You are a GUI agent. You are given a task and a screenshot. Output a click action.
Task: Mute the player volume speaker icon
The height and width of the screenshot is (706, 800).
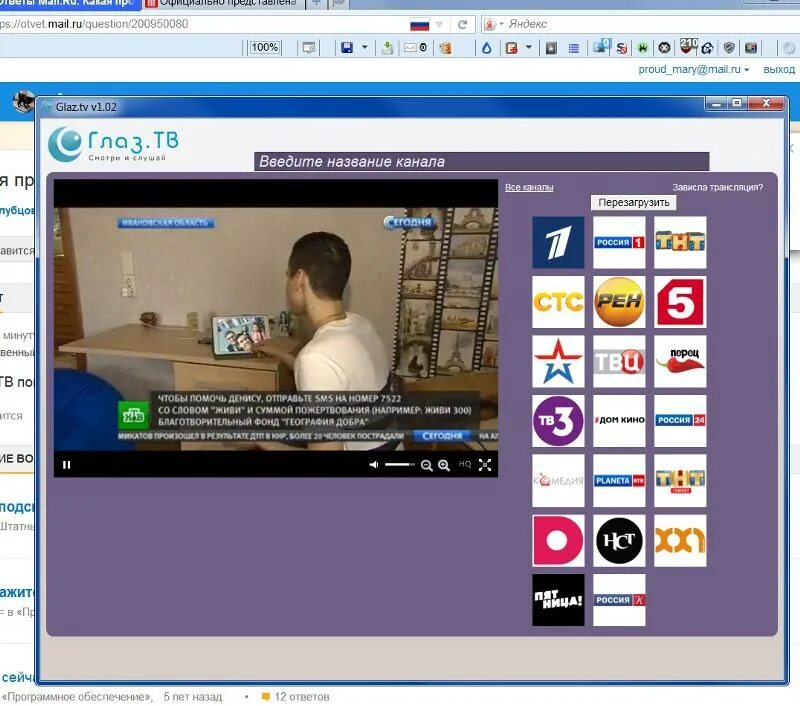tap(374, 465)
